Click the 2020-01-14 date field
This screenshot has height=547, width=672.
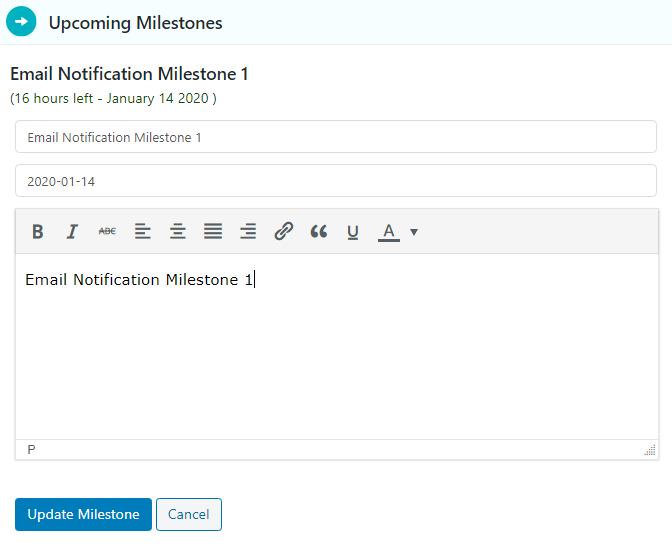(336, 181)
